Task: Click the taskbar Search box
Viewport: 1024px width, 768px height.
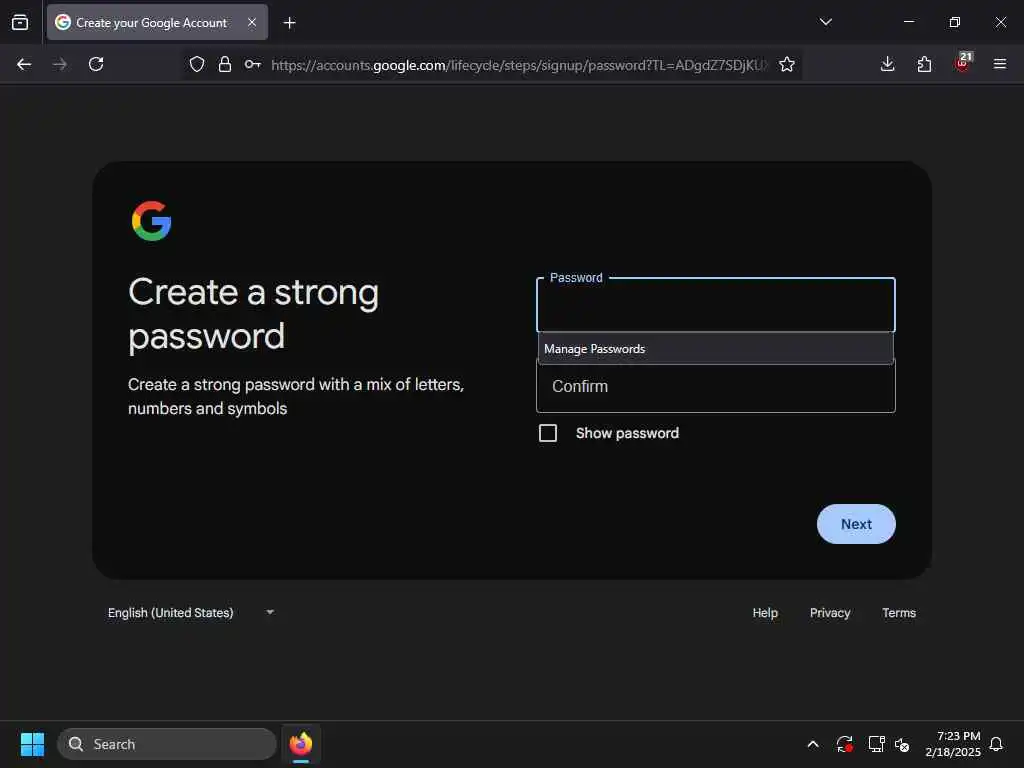Action: click(167, 744)
